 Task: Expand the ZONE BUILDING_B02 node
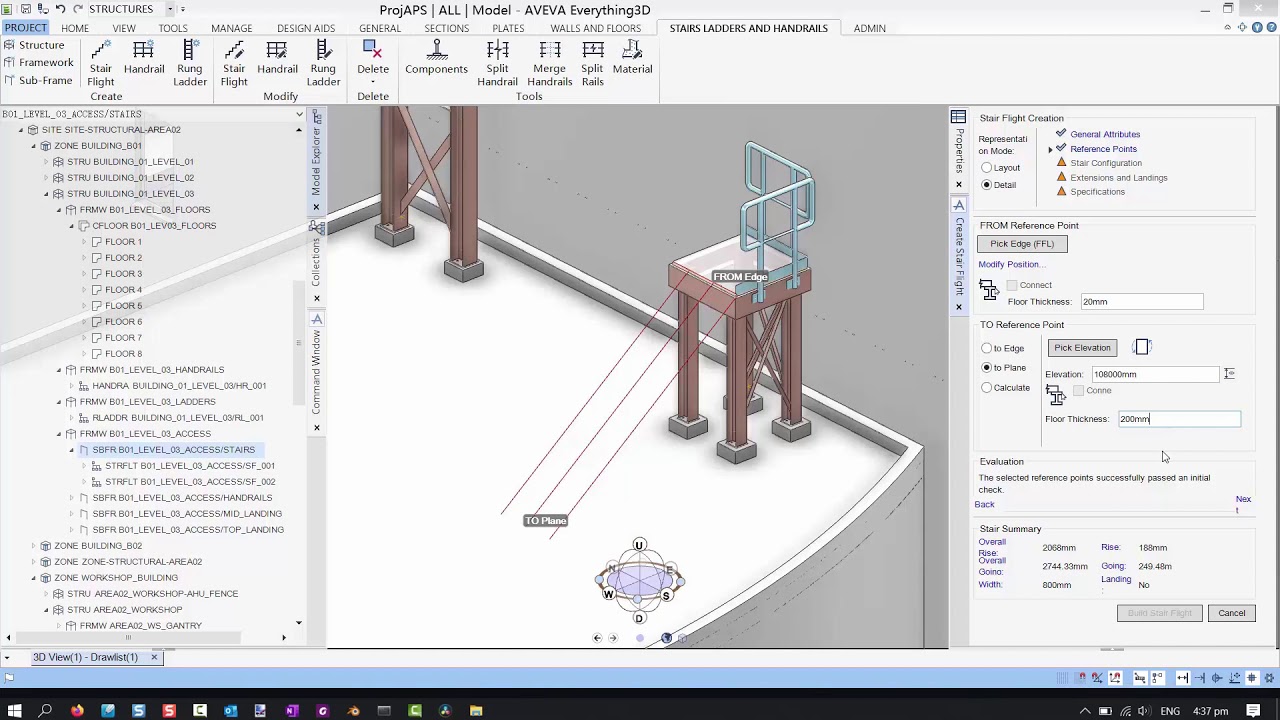(33, 546)
